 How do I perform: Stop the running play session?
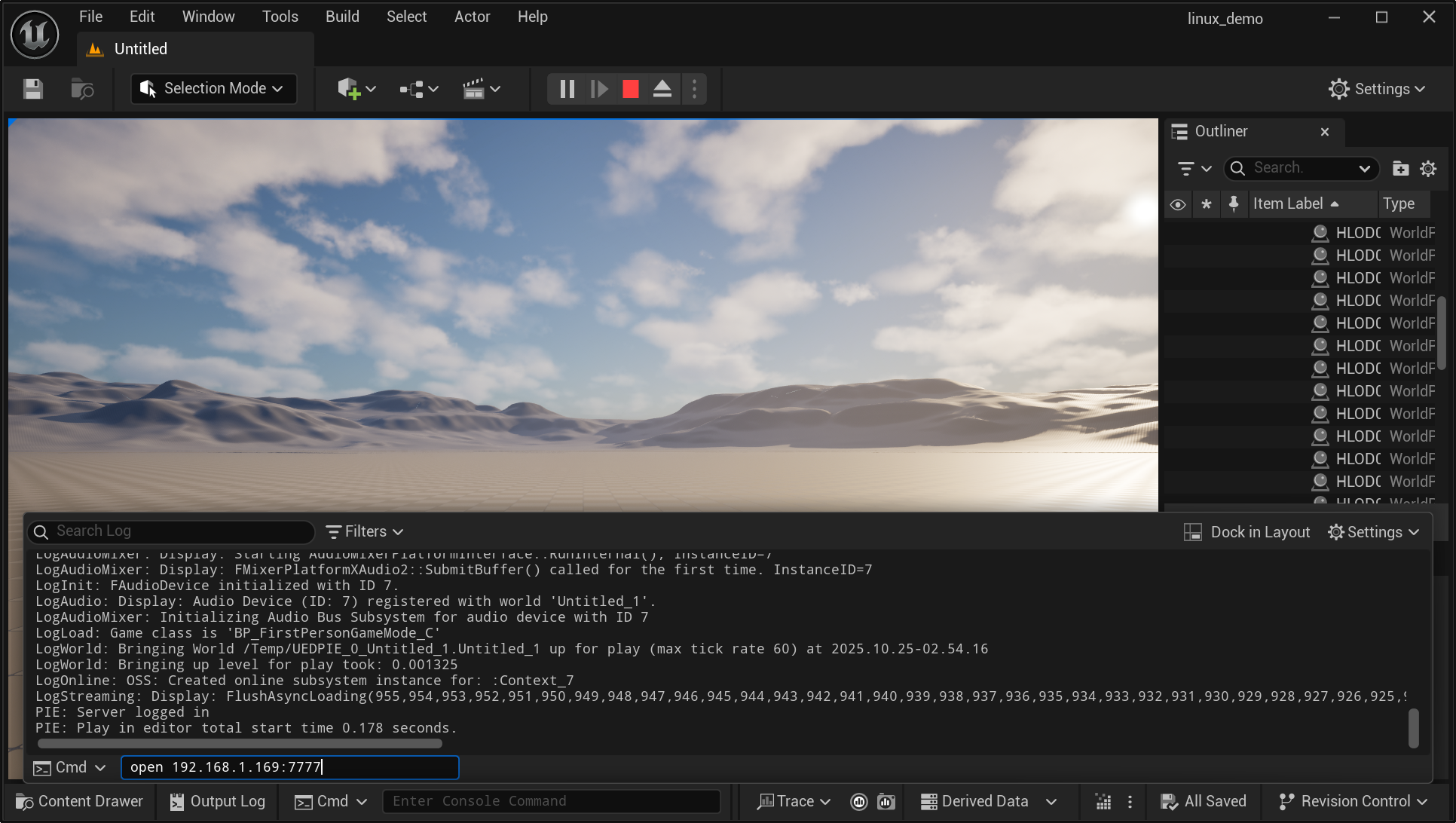[631, 89]
